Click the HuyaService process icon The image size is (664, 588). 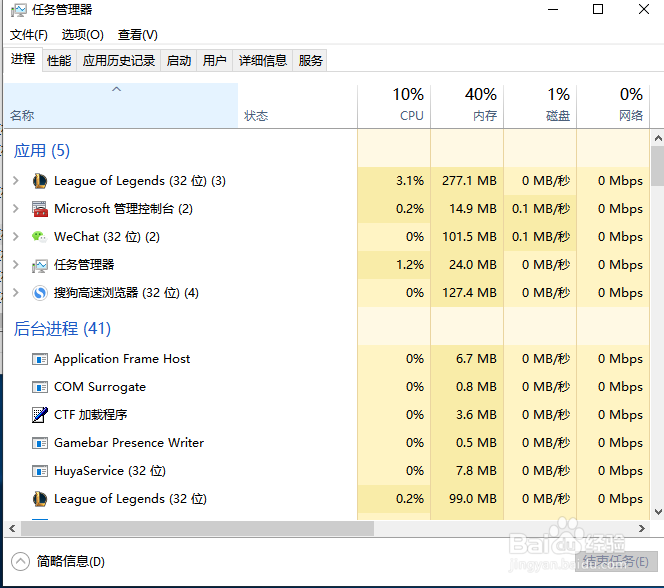pos(40,471)
